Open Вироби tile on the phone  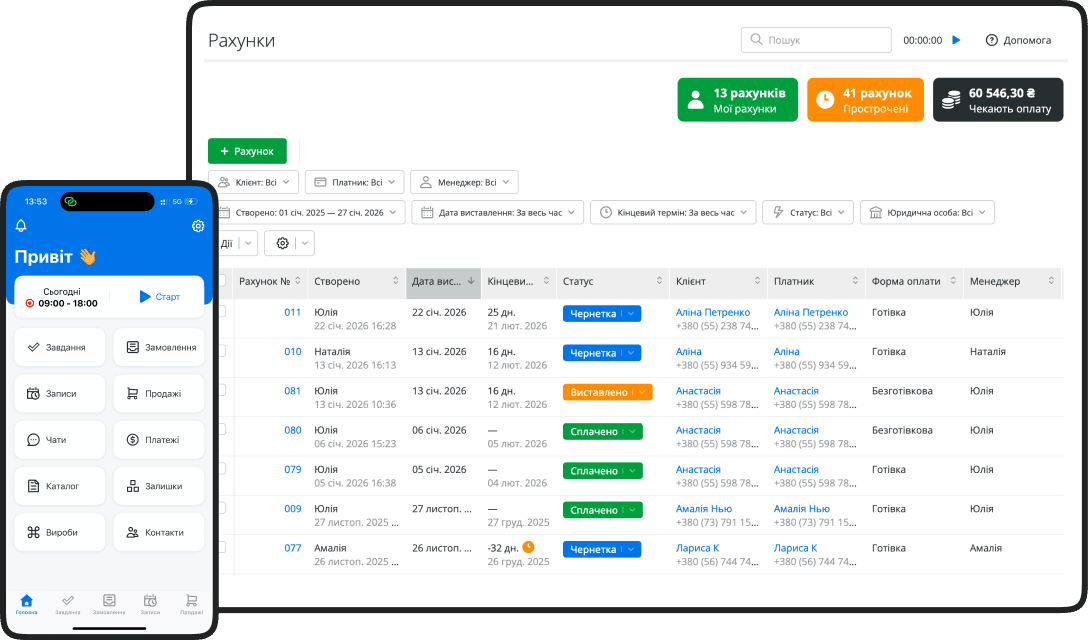(x=60, y=532)
